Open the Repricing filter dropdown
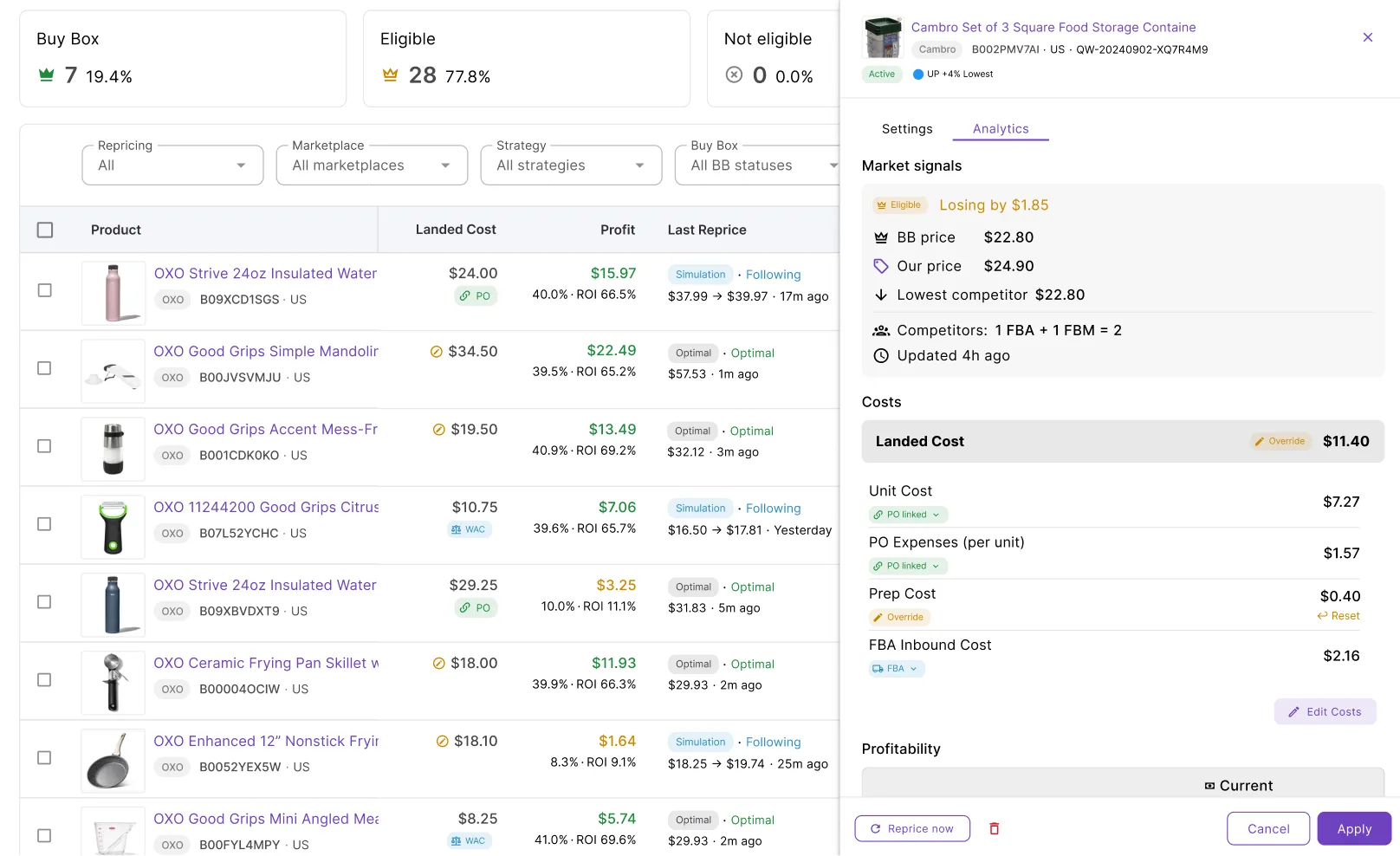Image resolution: width=1400 pixels, height=856 pixels. [x=172, y=165]
